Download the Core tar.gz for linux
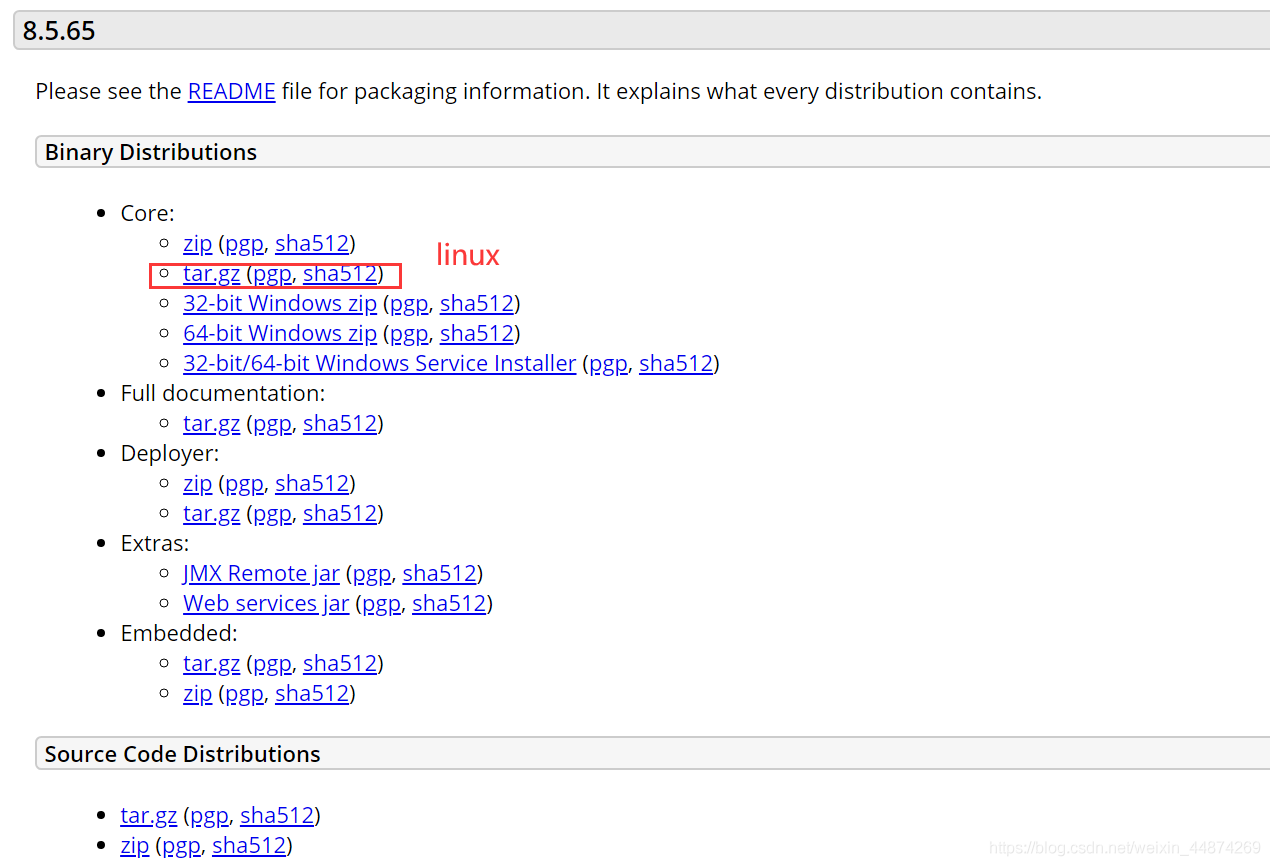 [212, 273]
